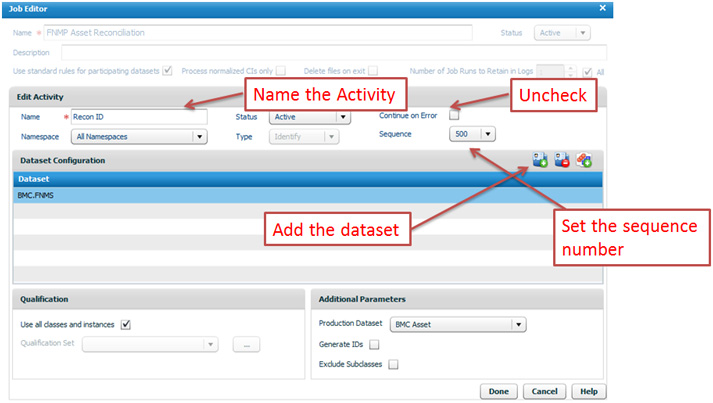Click the Cancel button
Screen dimensions: 713x403
[544, 390]
